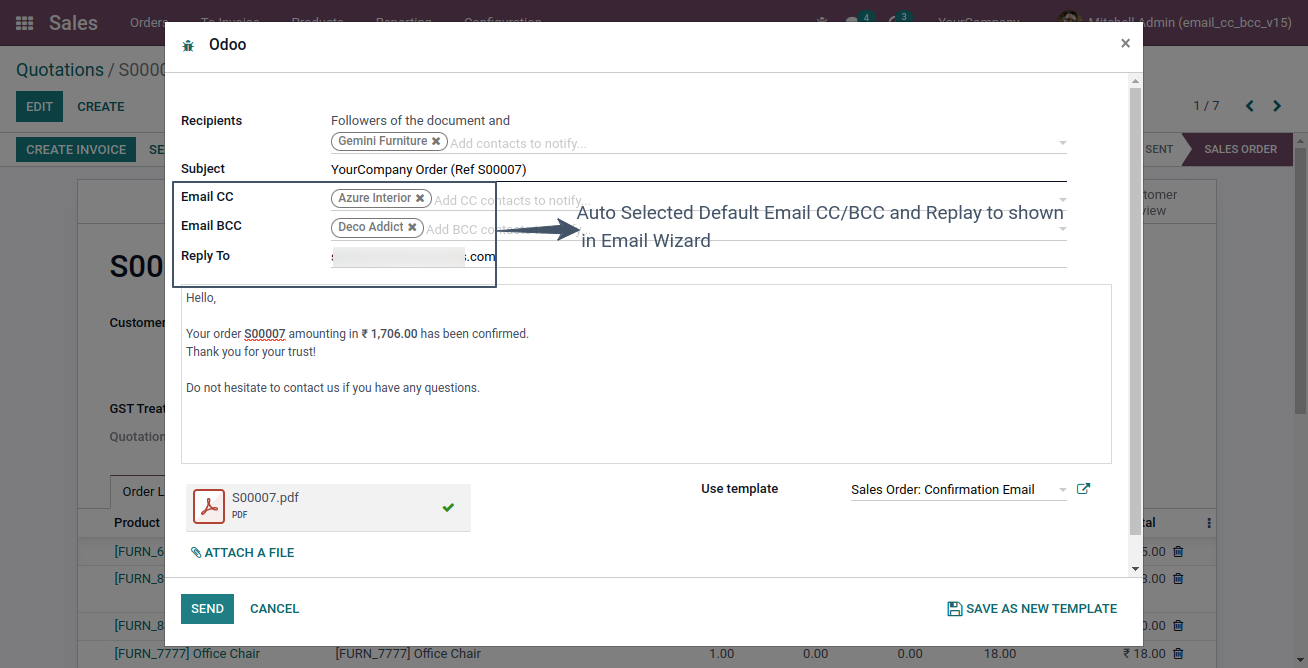Screen dimensions: 1308x668
Task: Open order lines column options kebab menu
Action: (1209, 523)
